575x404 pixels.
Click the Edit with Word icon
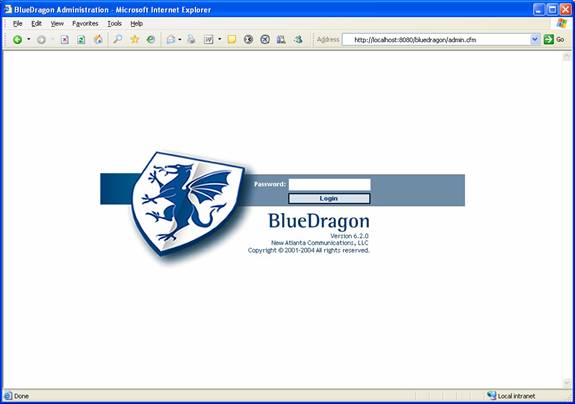[x=208, y=40]
